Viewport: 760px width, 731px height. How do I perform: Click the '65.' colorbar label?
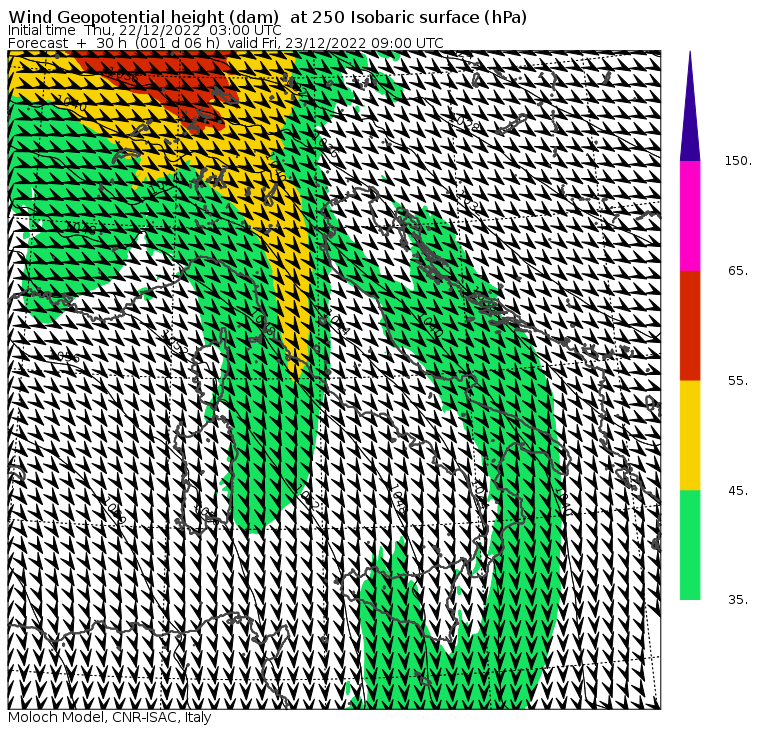[x=738, y=270]
